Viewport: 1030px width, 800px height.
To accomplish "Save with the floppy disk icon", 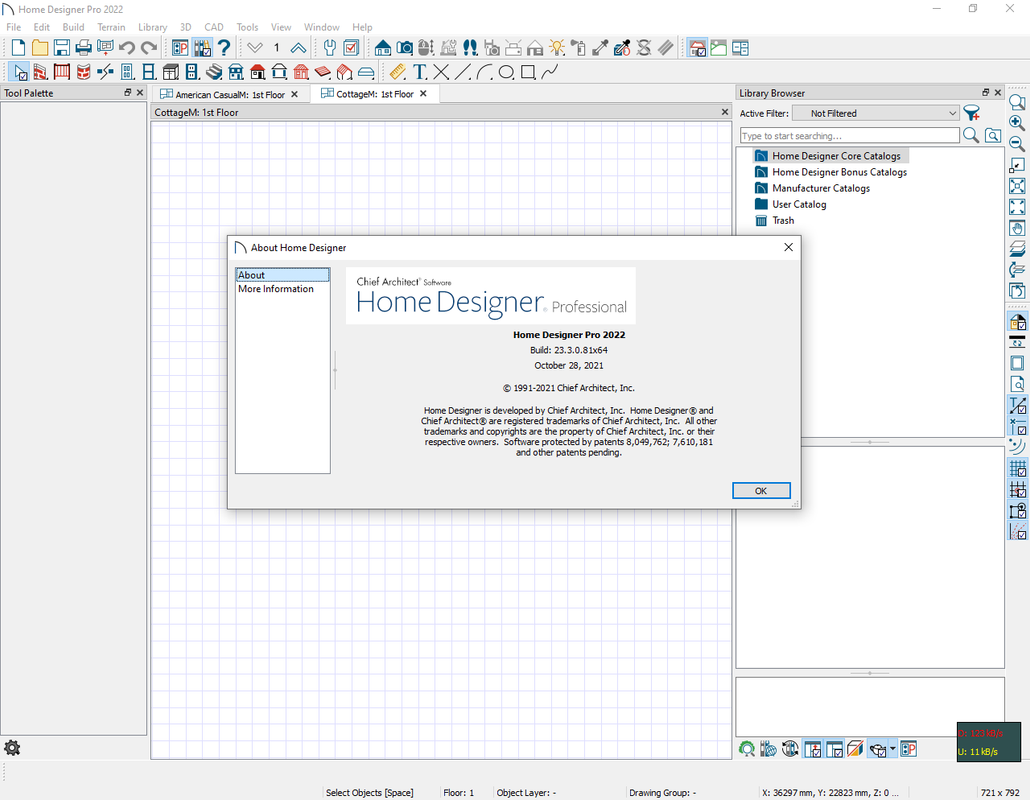I will (x=62, y=48).
